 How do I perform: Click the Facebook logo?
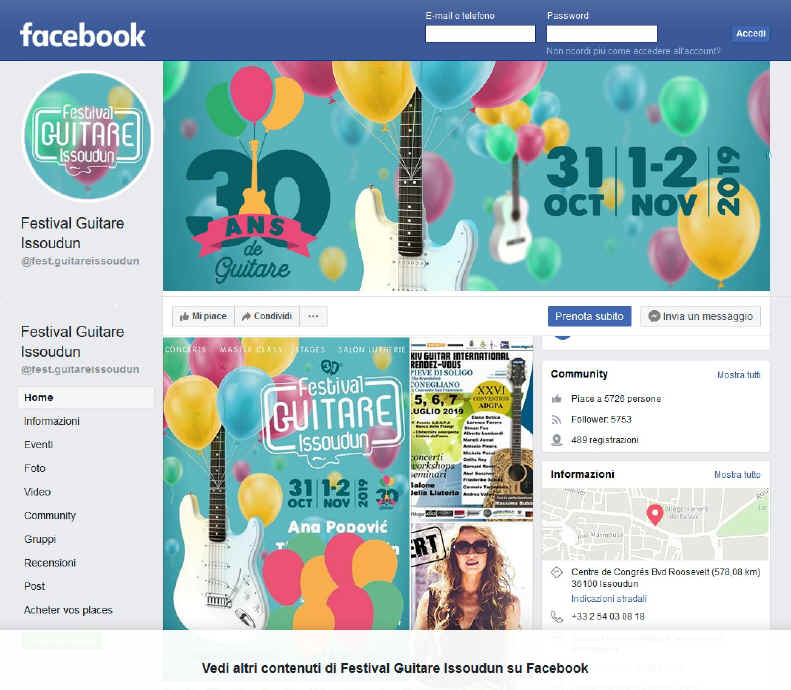tap(83, 35)
